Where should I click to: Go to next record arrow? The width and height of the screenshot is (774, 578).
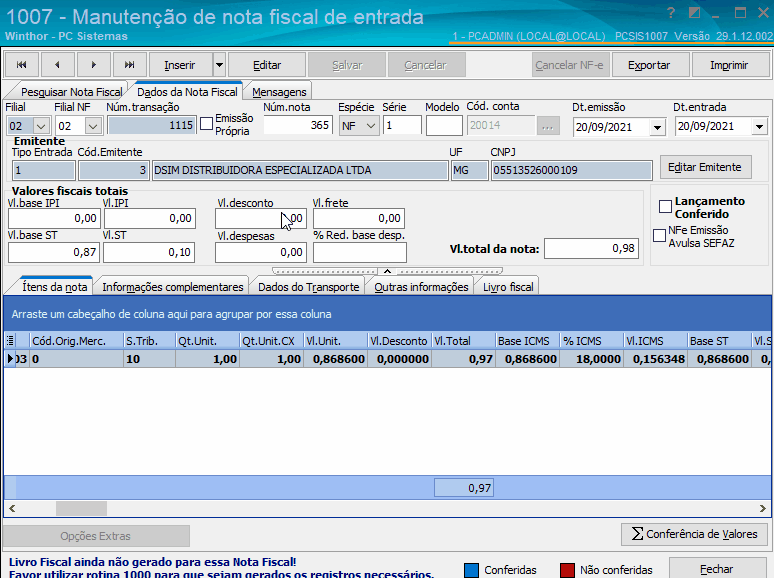[x=94, y=65]
